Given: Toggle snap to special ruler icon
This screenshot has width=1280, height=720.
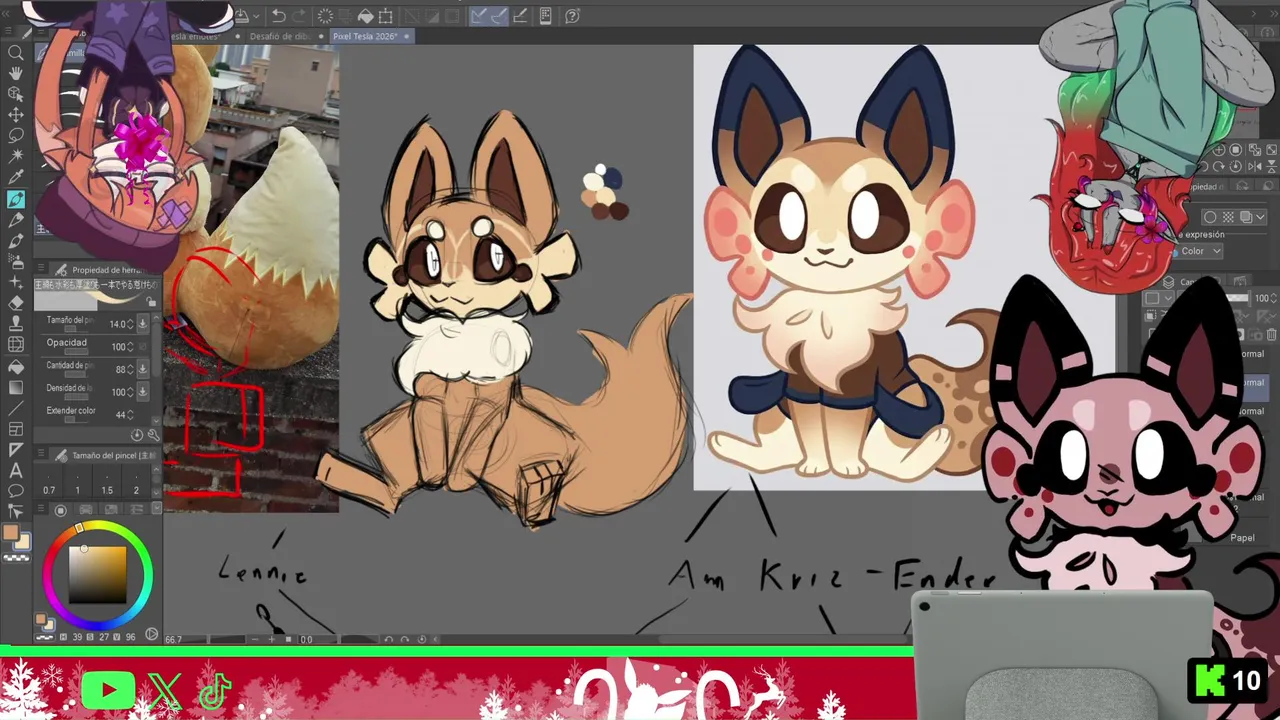Looking at the screenshot, I should 500,16.
